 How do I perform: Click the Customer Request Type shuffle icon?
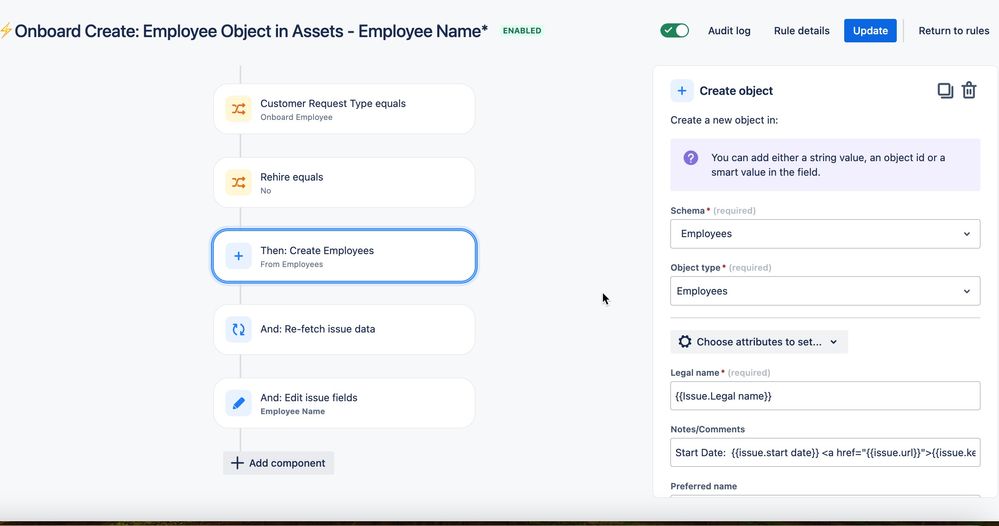(x=238, y=109)
